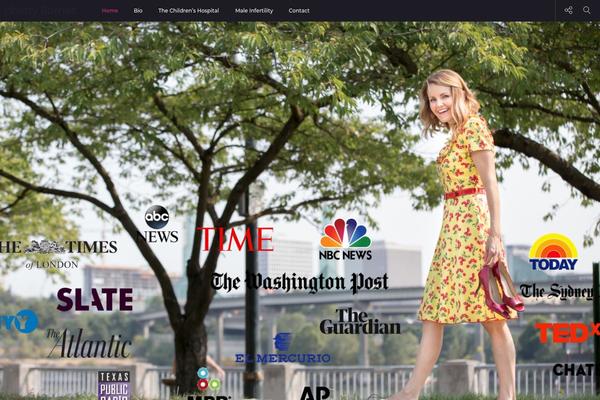Click the Times of London logo
This screenshot has width=600, height=400.
coord(59,255)
